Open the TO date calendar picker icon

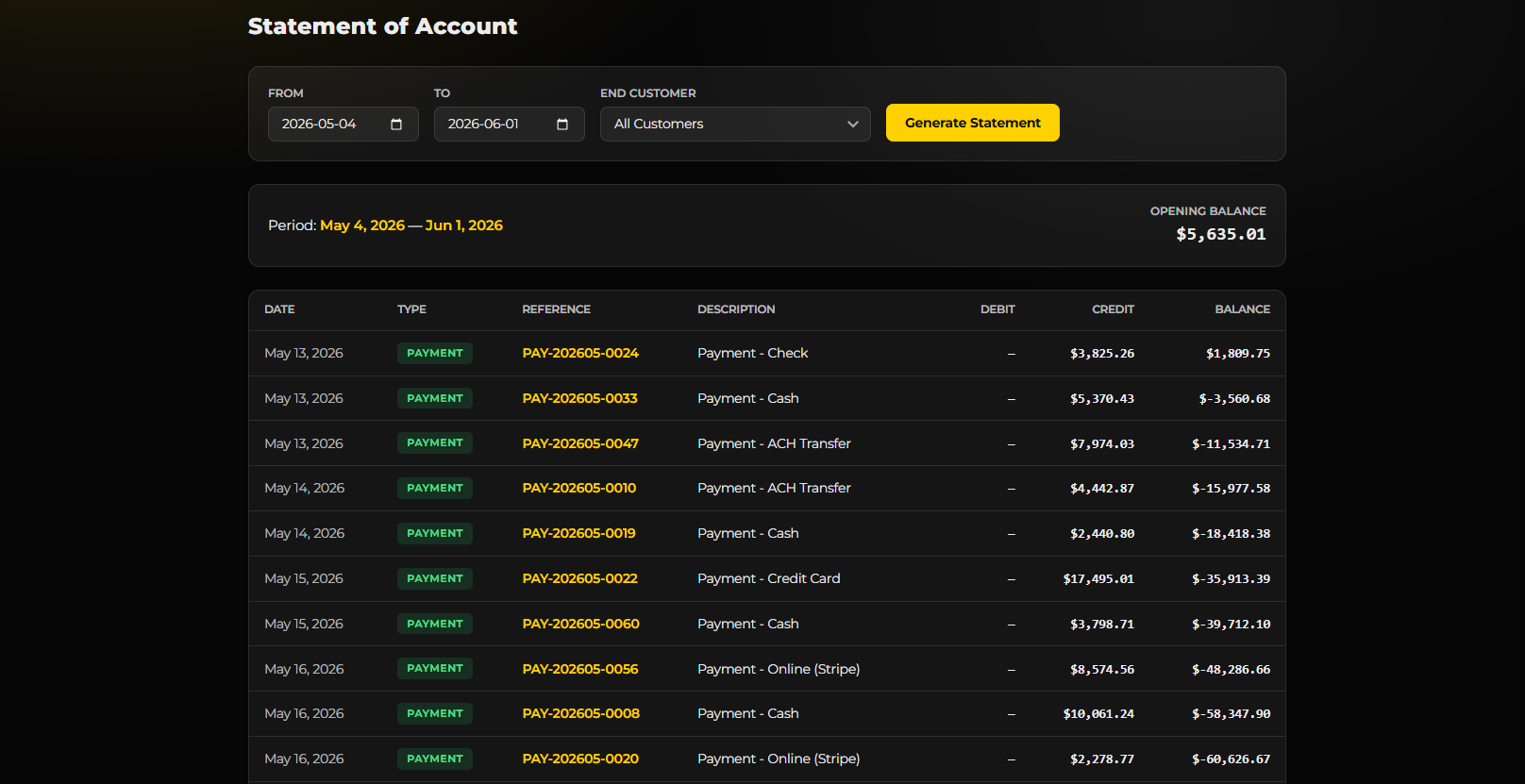(x=562, y=125)
